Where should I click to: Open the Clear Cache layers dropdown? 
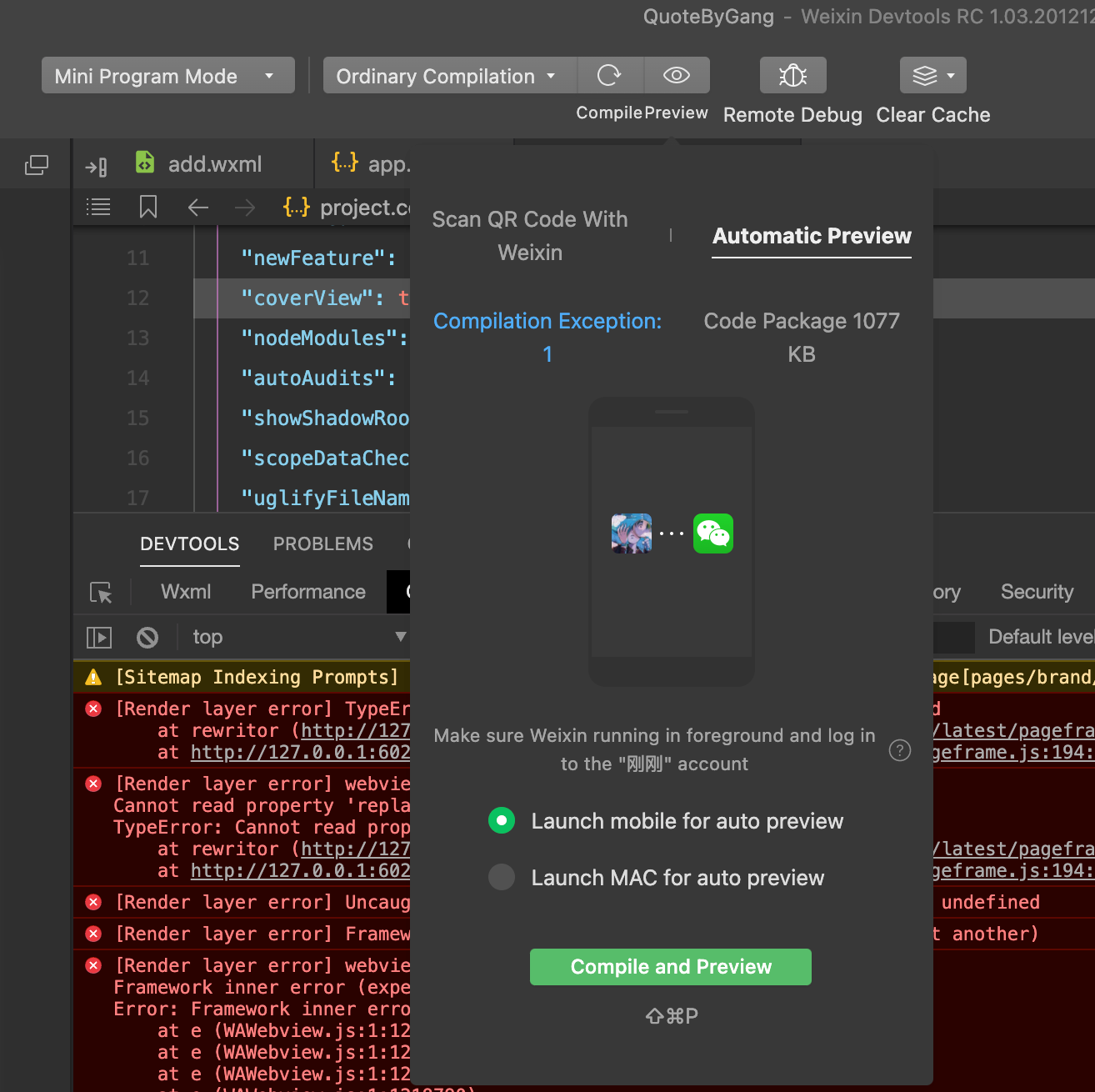point(933,75)
